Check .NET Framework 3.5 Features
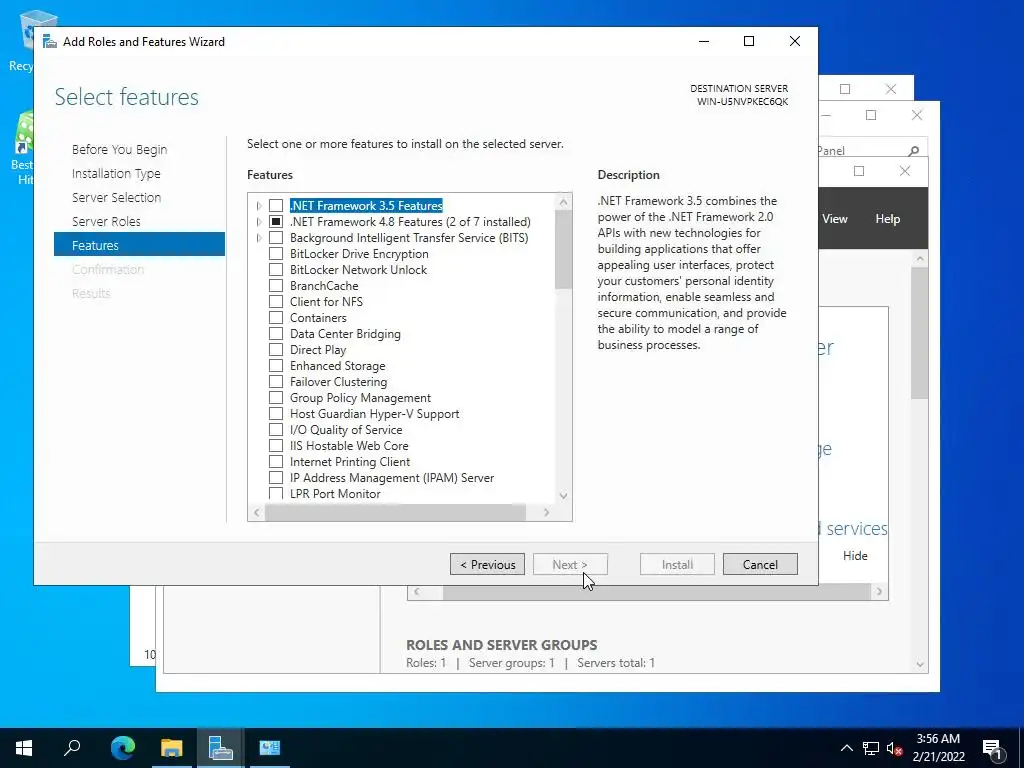This screenshot has width=1024, height=768. [x=276, y=206]
